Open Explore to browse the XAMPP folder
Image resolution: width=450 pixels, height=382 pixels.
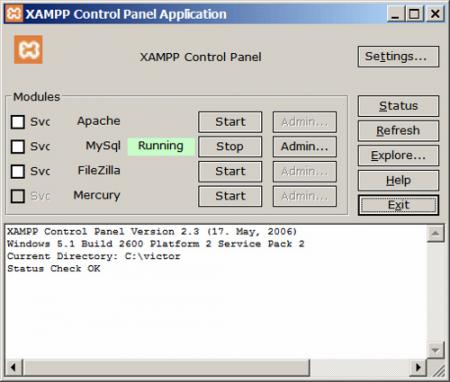(398, 155)
